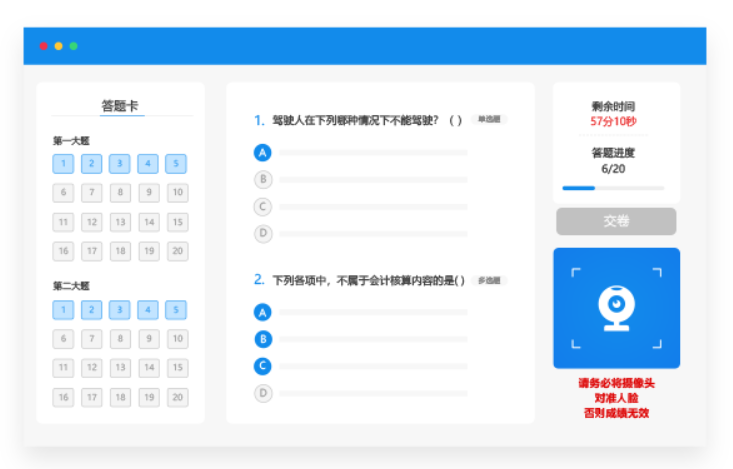Click the 第二大题 section label
This screenshot has height=469, width=733.
pyautogui.click(x=71, y=286)
